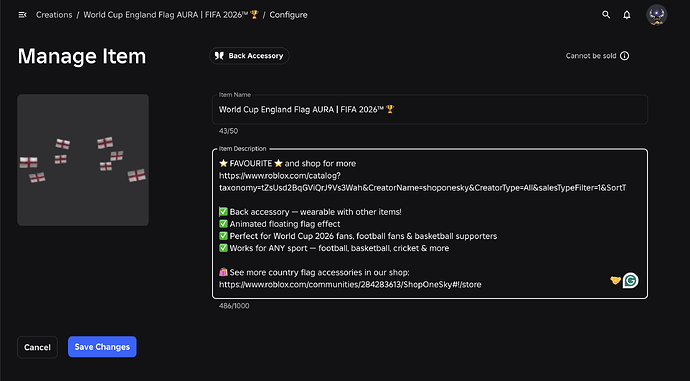Open the user avatar menu

tap(657, 15)
